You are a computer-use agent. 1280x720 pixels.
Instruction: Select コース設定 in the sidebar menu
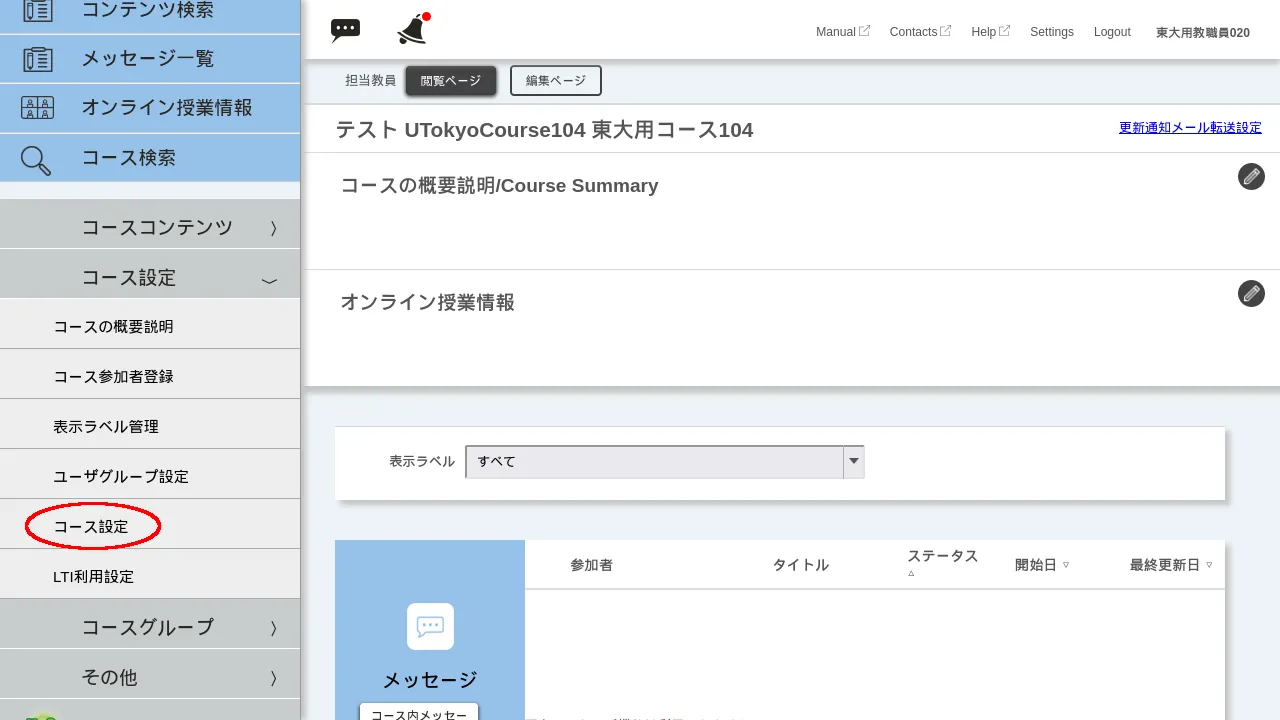click(x=90, y=526)
